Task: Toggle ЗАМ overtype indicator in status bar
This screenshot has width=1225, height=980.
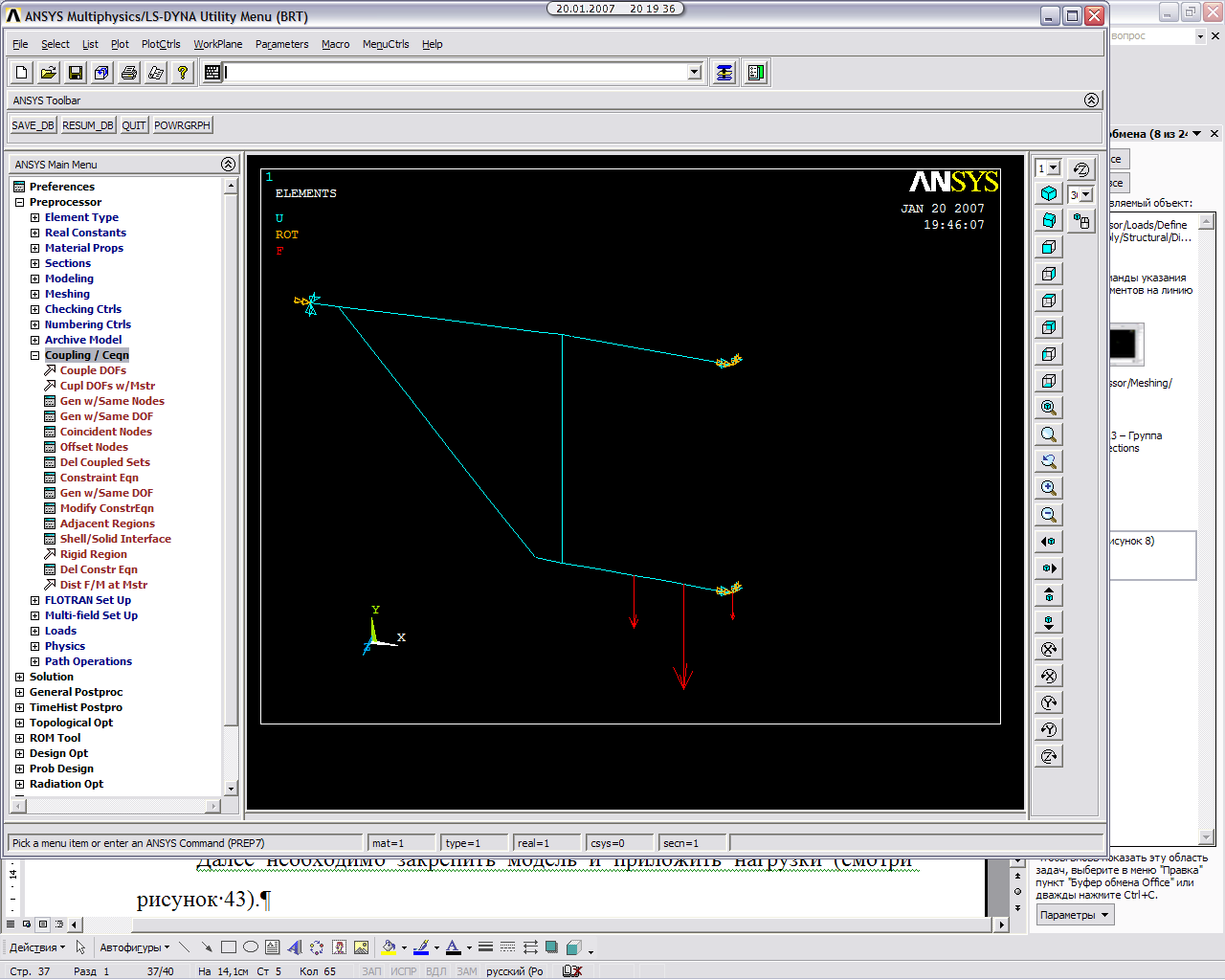Action: point(467,971)
